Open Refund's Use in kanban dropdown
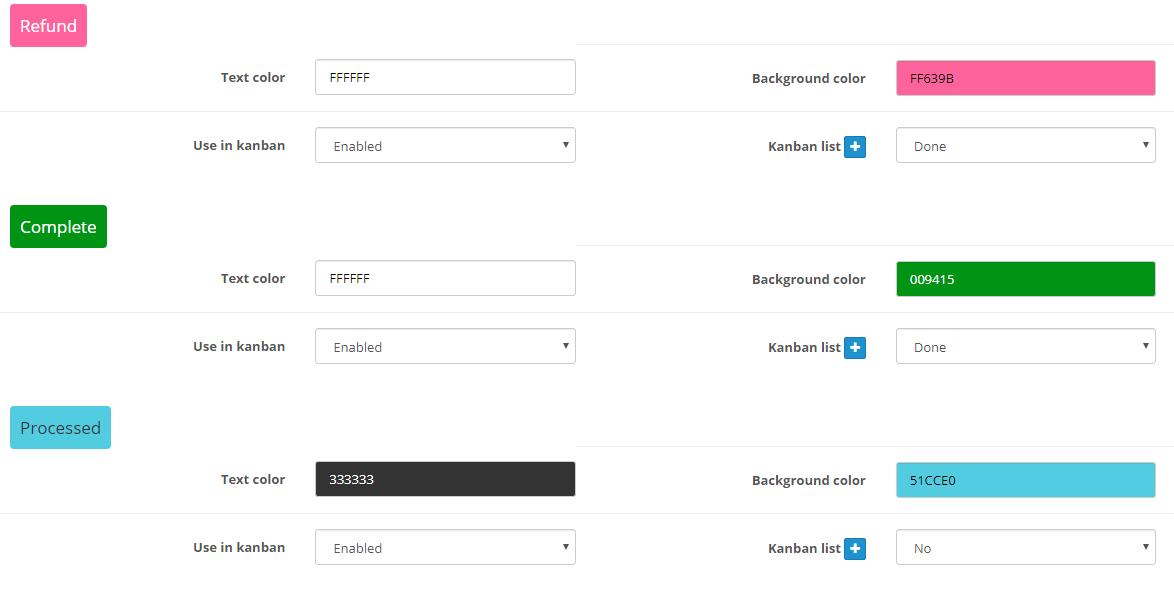Screen dimensions: 1174x594 tap(445, 146)
